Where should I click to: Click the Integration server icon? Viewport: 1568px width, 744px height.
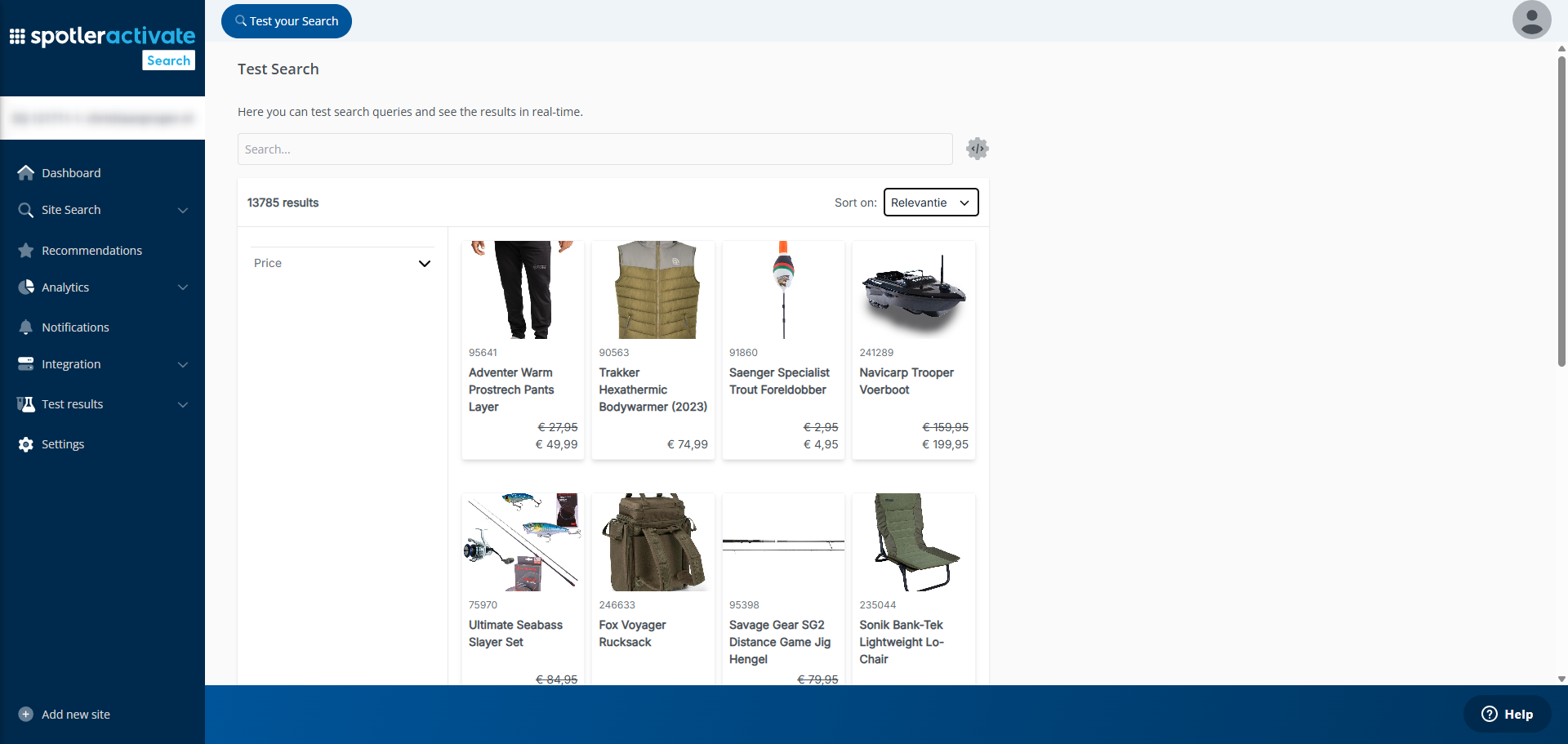(26, 364)
